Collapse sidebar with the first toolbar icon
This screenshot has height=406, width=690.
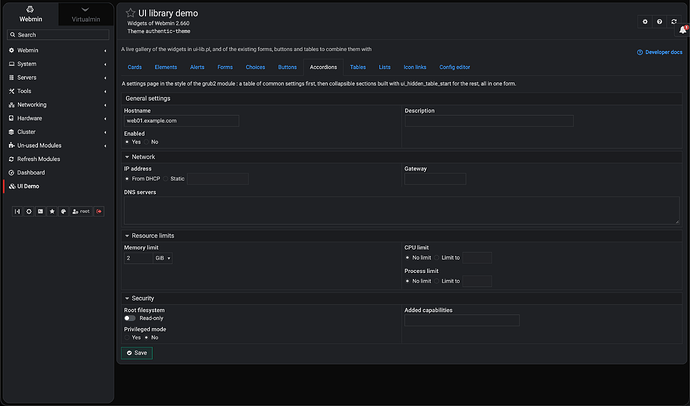coord(17,212)
